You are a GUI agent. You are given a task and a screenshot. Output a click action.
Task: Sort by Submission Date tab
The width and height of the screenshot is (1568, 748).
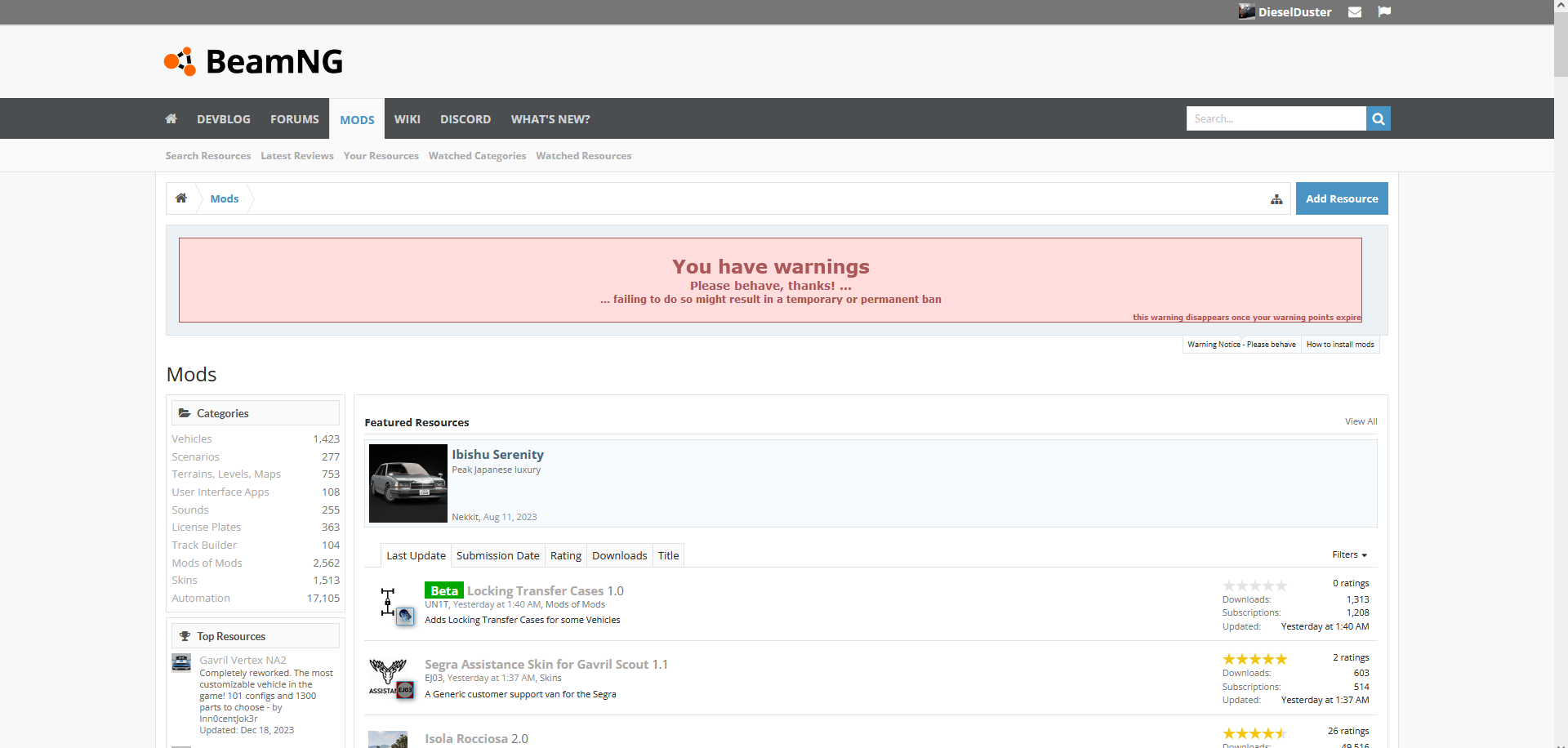click(498, 555)
